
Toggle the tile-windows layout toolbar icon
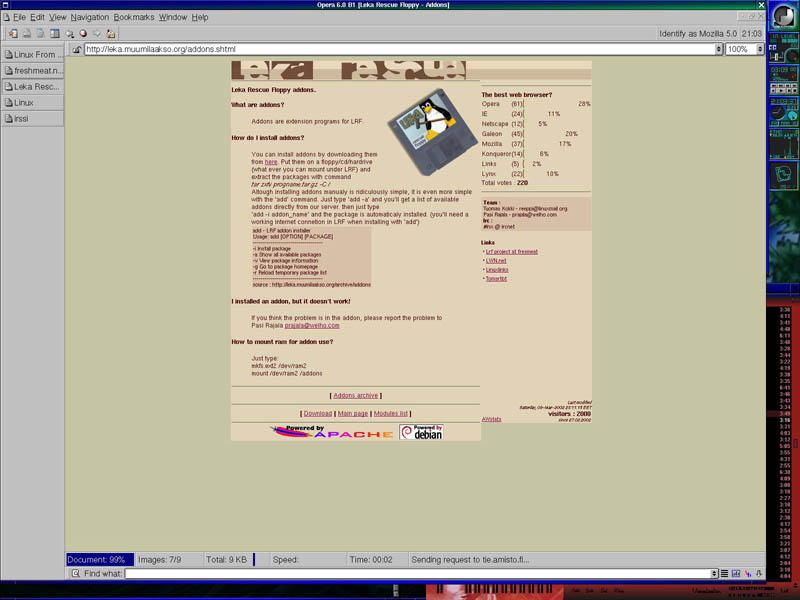pos(55,34)
